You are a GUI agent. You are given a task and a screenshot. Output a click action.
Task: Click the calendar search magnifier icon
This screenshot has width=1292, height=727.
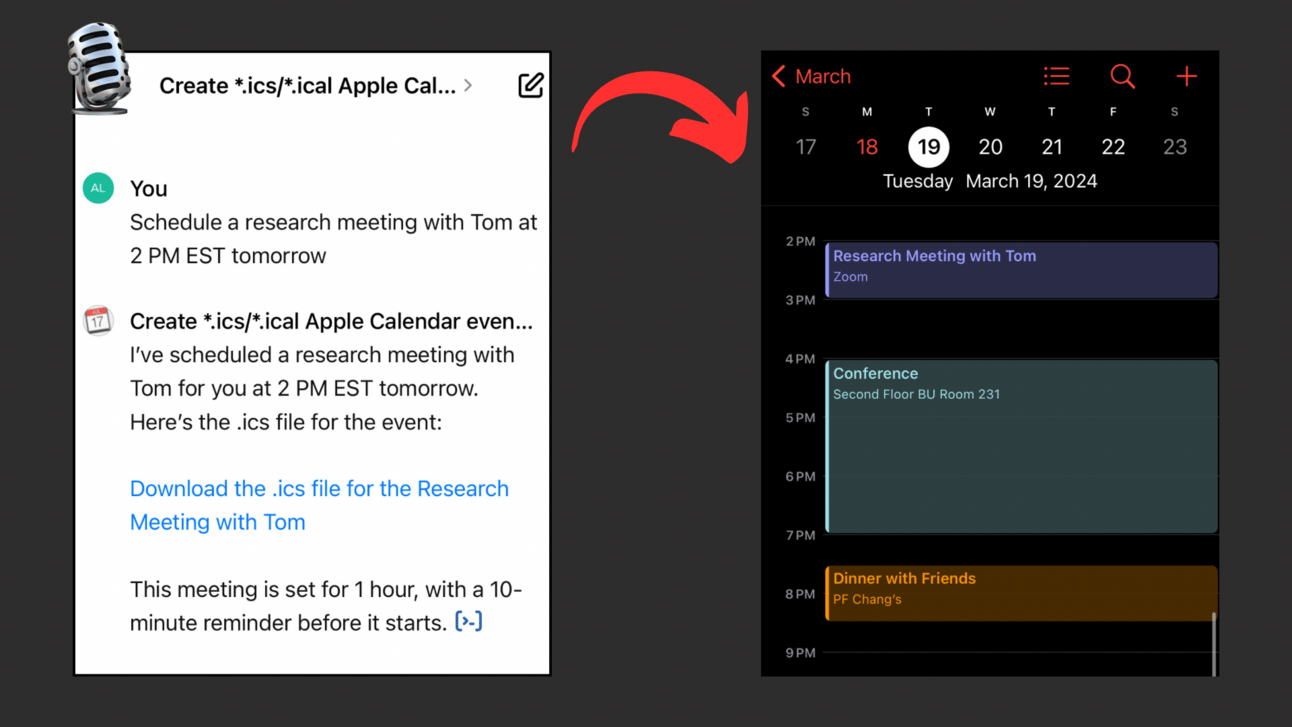1122,76
